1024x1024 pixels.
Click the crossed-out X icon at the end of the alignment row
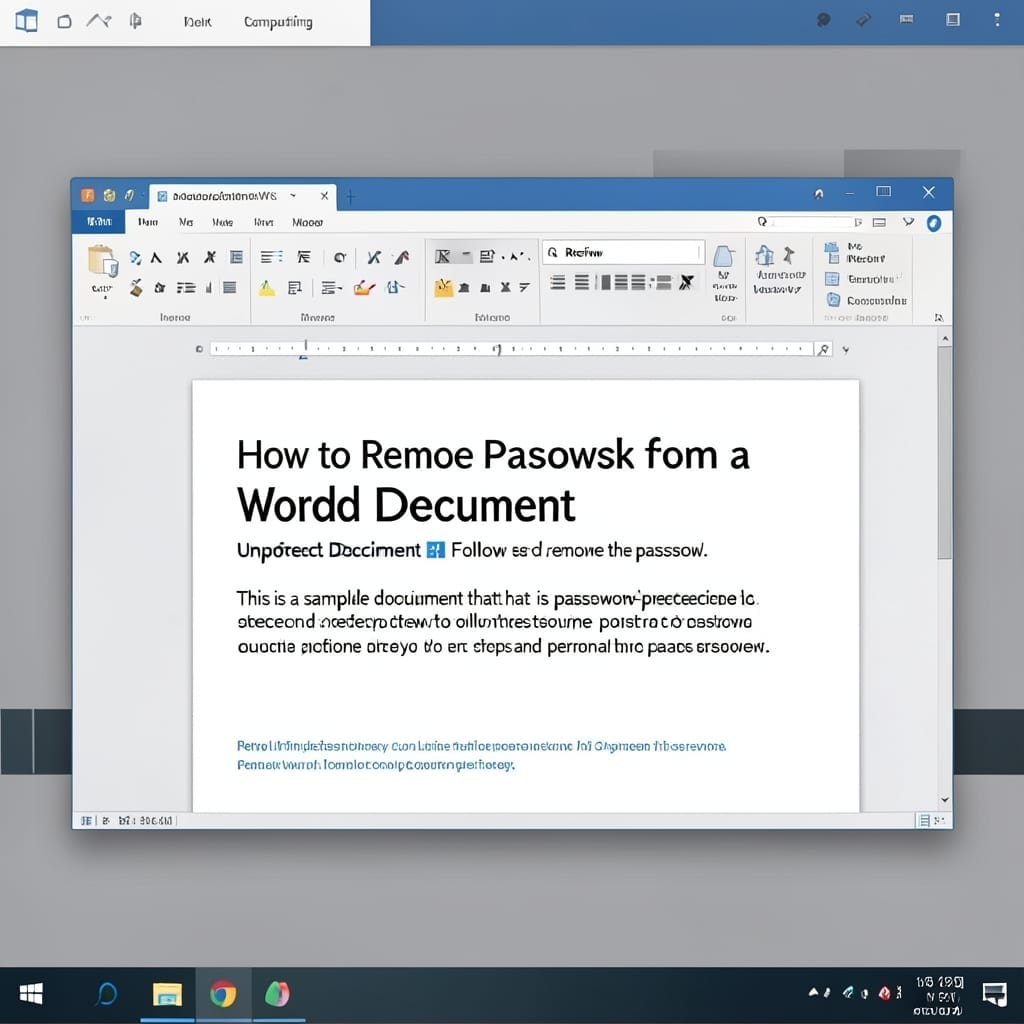686,282
